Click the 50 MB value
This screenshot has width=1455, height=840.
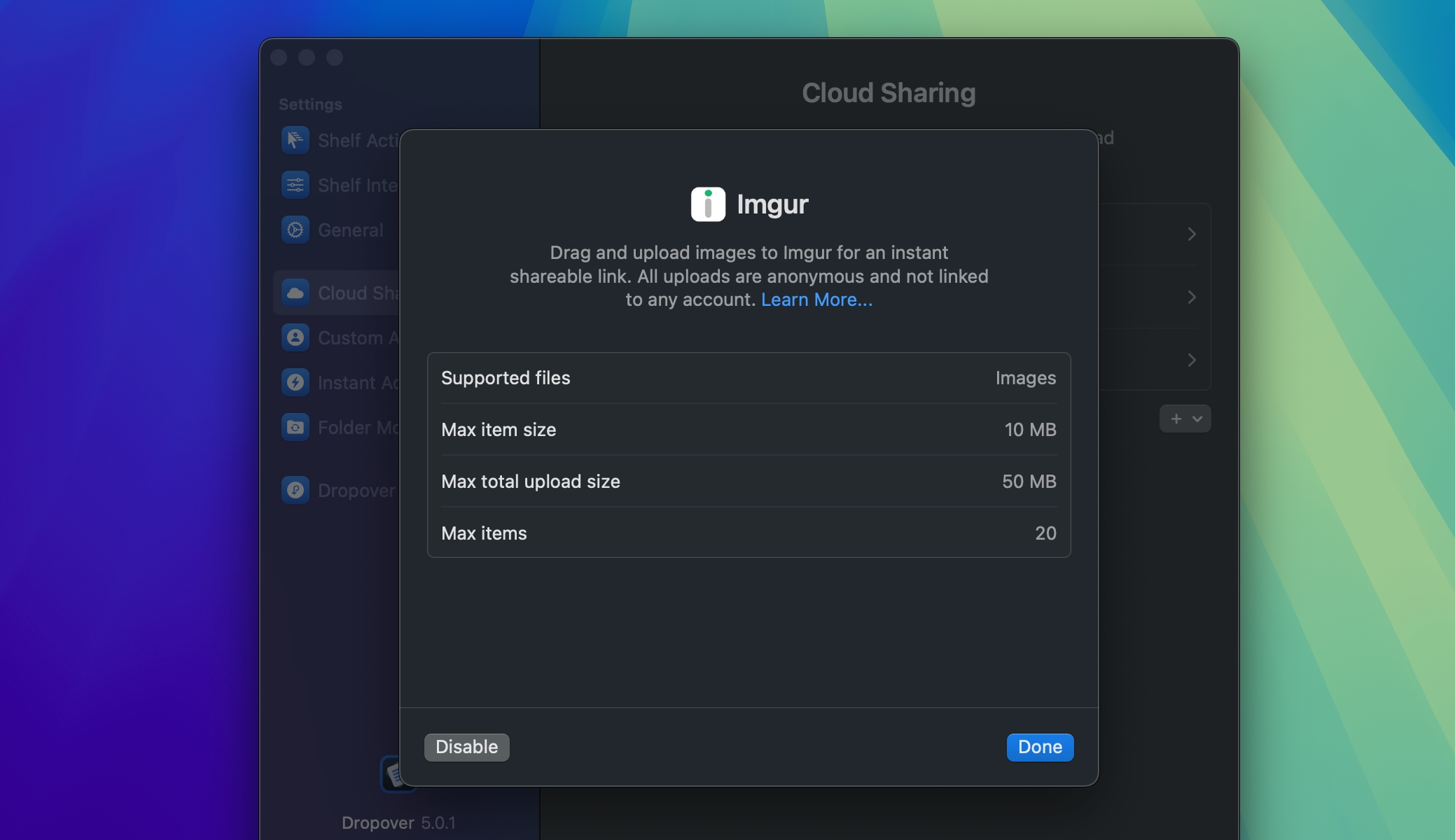(1029, 482)
